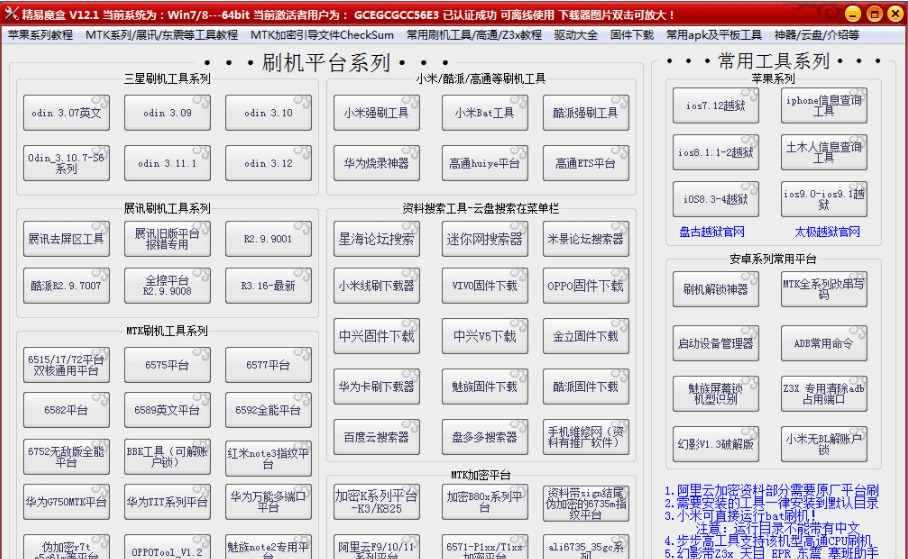Open 酷派R2.9.7007 platform

point(66,286)
